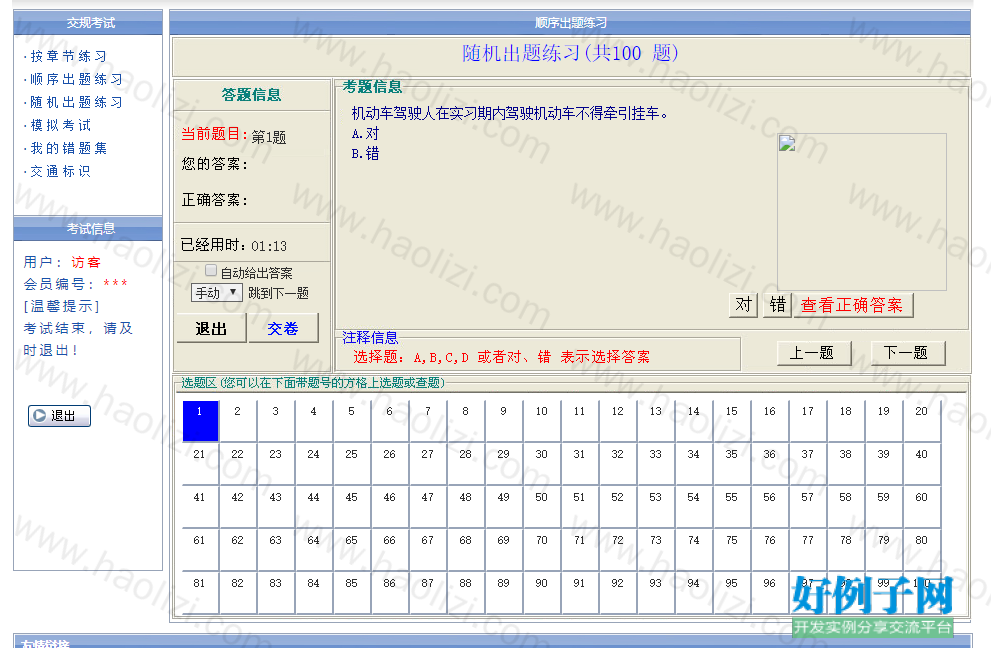Answer 对 button

[x=743, y=305]
